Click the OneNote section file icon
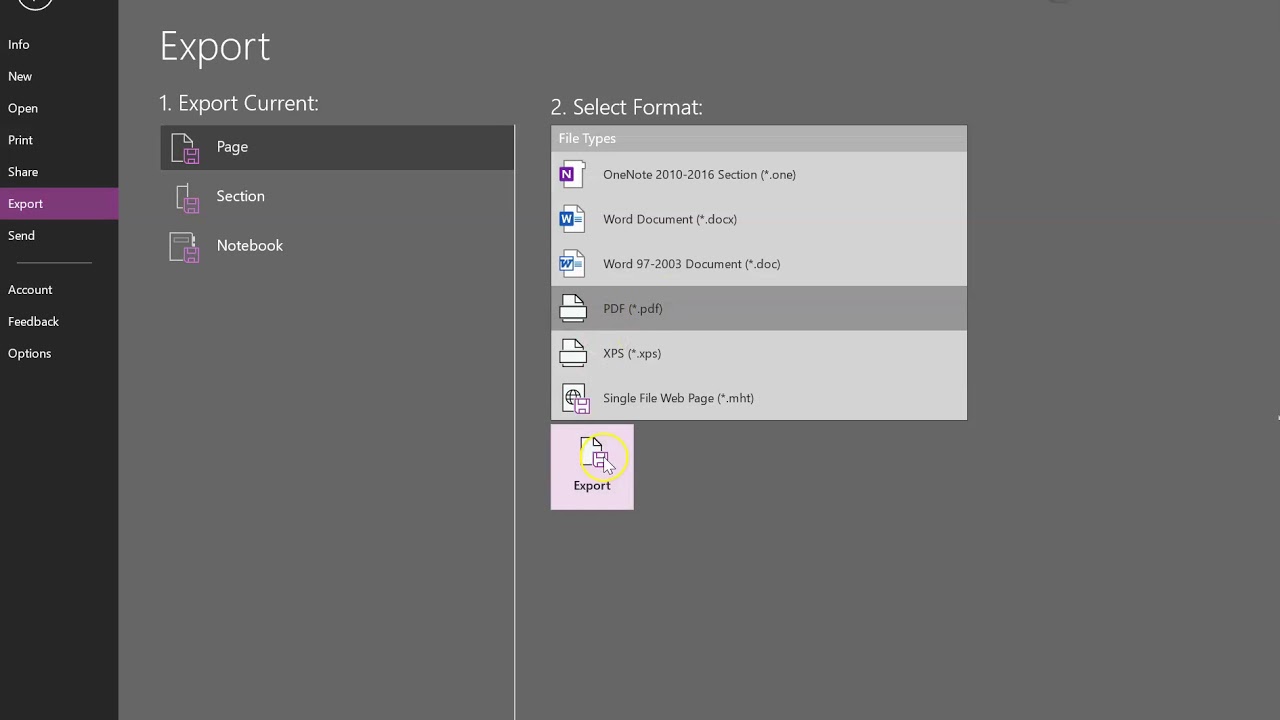Viewport: 1280px width, 720px height. [572, 174]
